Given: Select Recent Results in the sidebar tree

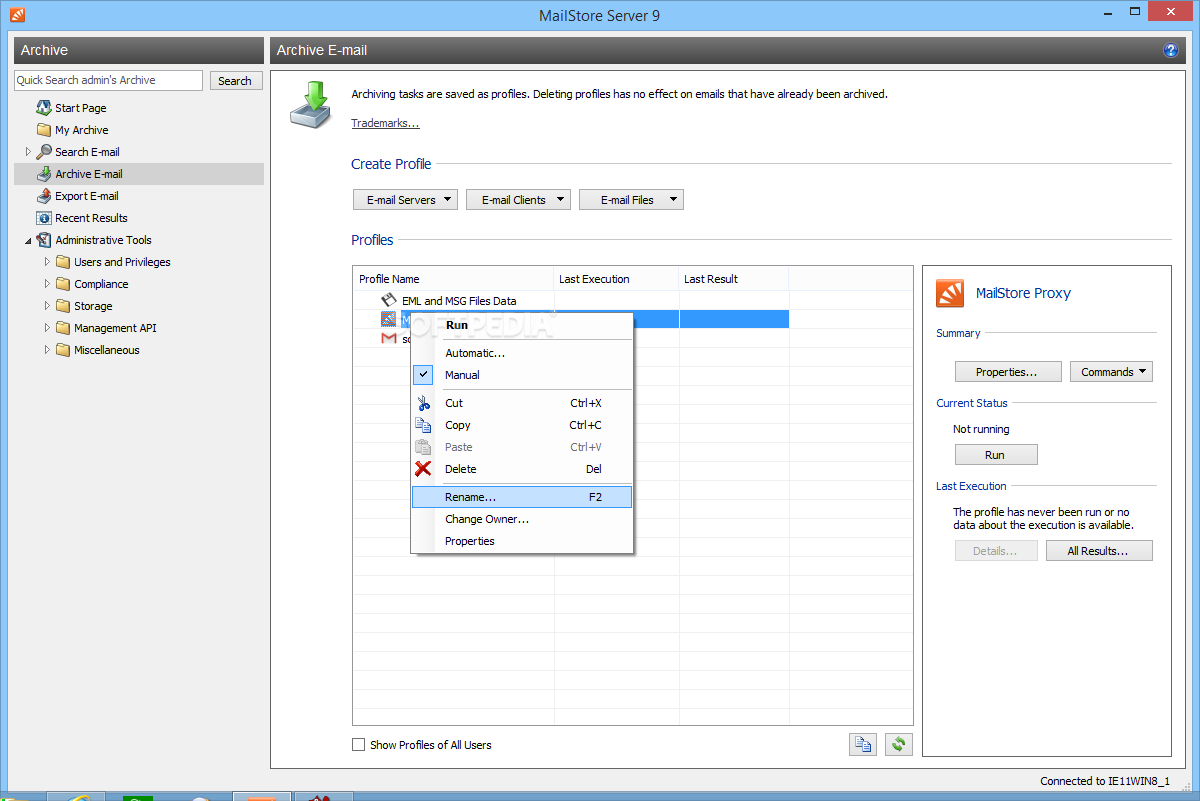Looking at the screenshot, I should [x=91, y=218].
